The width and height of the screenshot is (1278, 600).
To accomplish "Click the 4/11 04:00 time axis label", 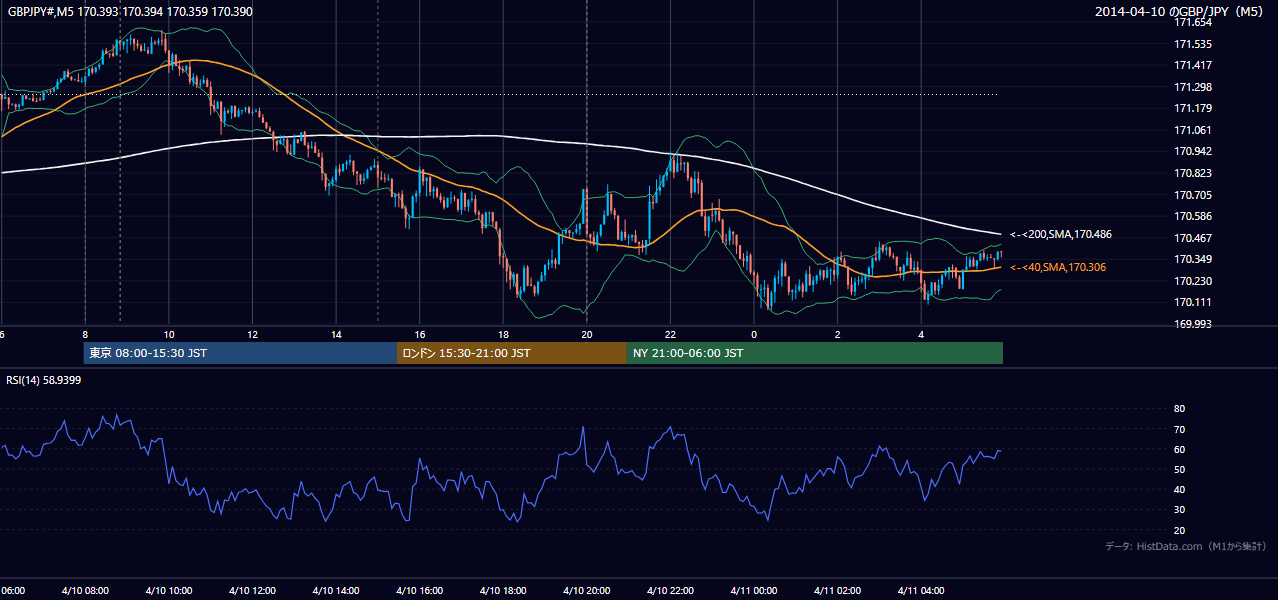I will click(922, 591).
